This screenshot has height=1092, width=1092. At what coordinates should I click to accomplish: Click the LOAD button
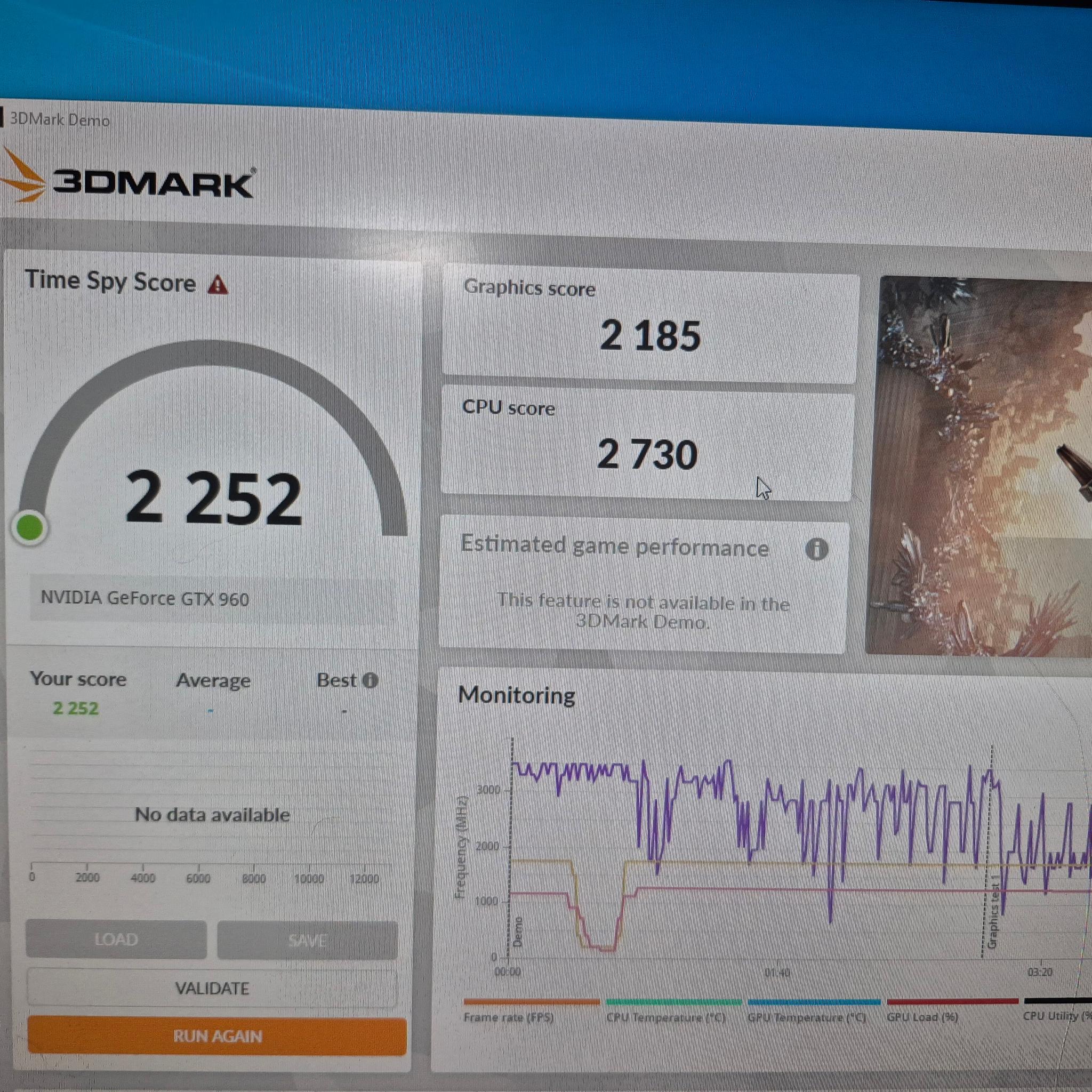[x=116, y=940]
